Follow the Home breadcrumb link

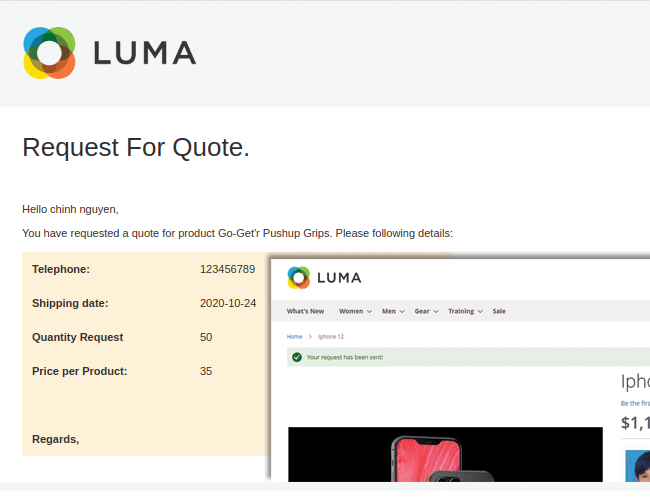(294, 337)
